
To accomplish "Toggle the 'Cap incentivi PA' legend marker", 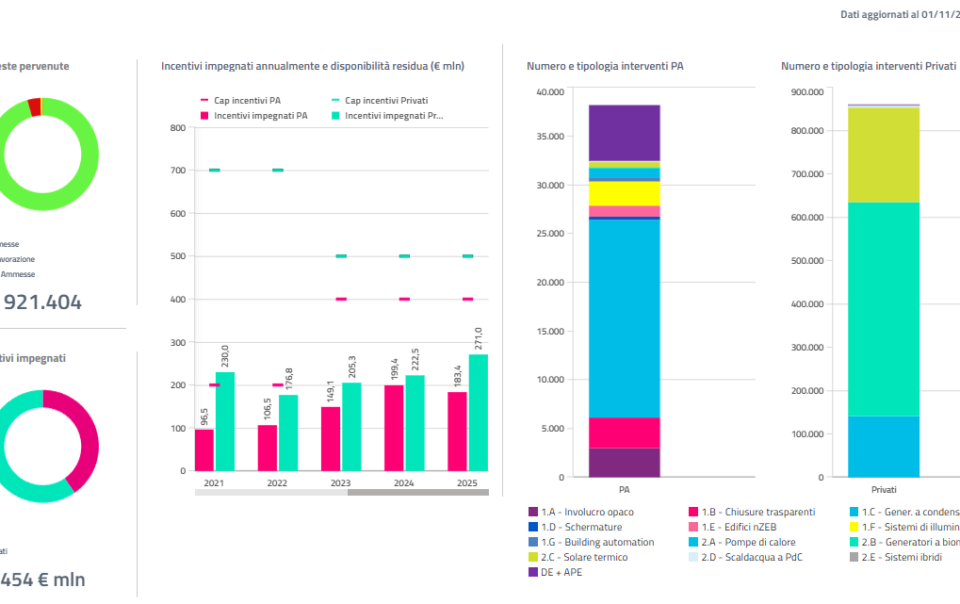I will [x=205, y=101].
